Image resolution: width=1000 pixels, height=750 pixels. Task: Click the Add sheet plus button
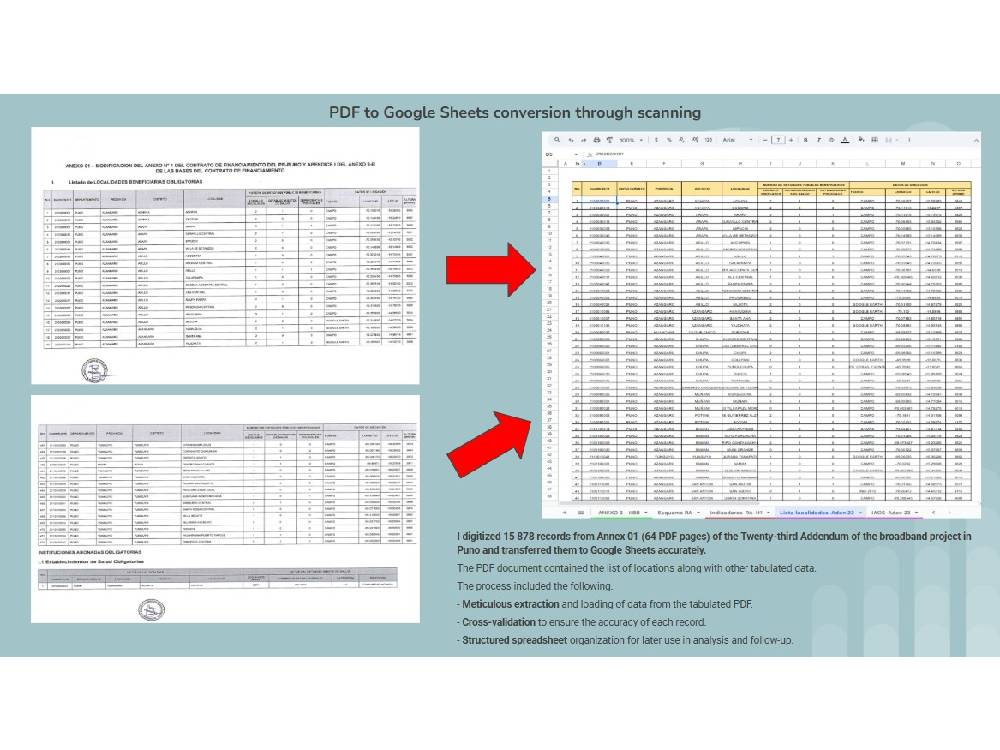pyautogui.click(x=564, y=512)
